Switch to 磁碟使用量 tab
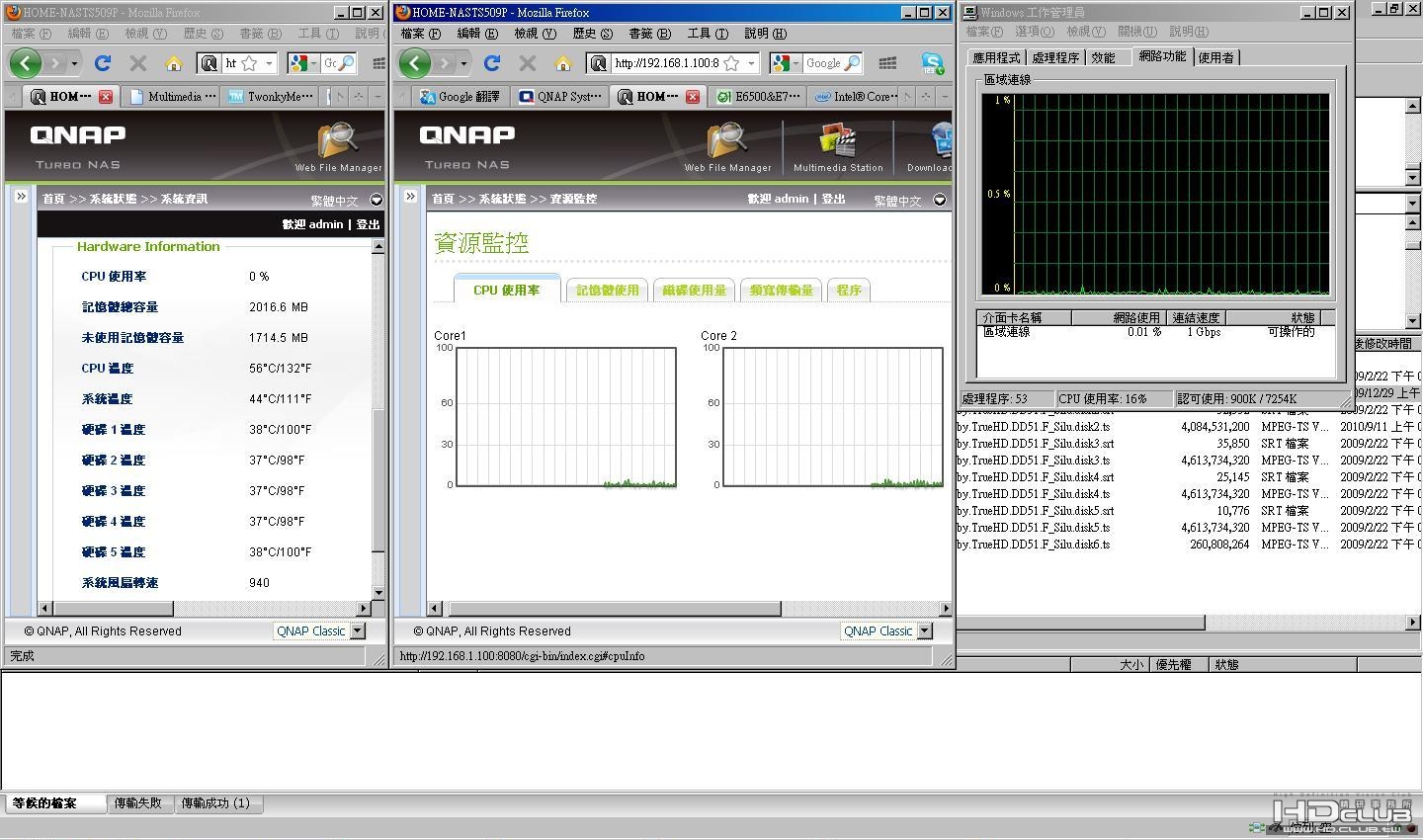The width and height of the screenshot is (1423, 840). pos(694,290)
